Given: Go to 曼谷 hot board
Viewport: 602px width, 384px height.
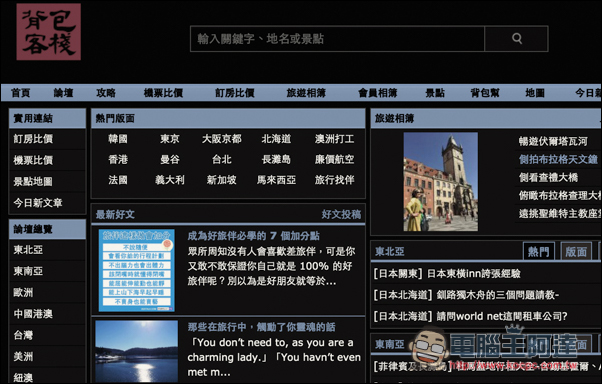Looking at the screenshot, I should point(170,159).
